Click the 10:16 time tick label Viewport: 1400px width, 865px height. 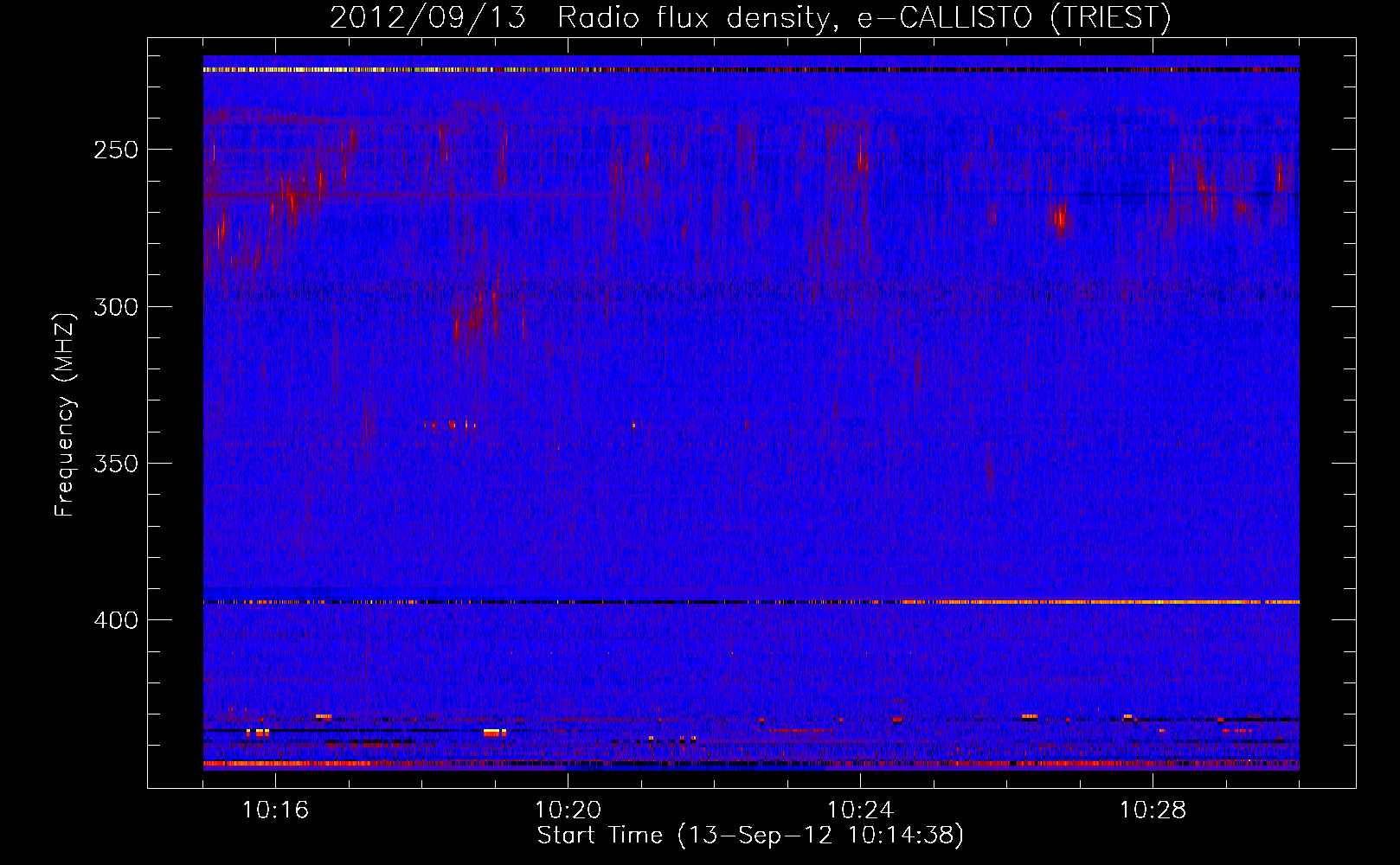click(x=275, y=811)
